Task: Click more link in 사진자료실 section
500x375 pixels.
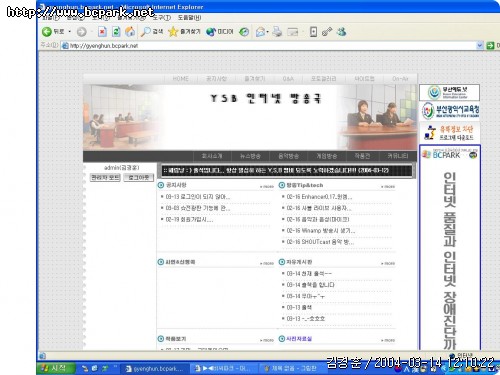Action: (388, 340)
